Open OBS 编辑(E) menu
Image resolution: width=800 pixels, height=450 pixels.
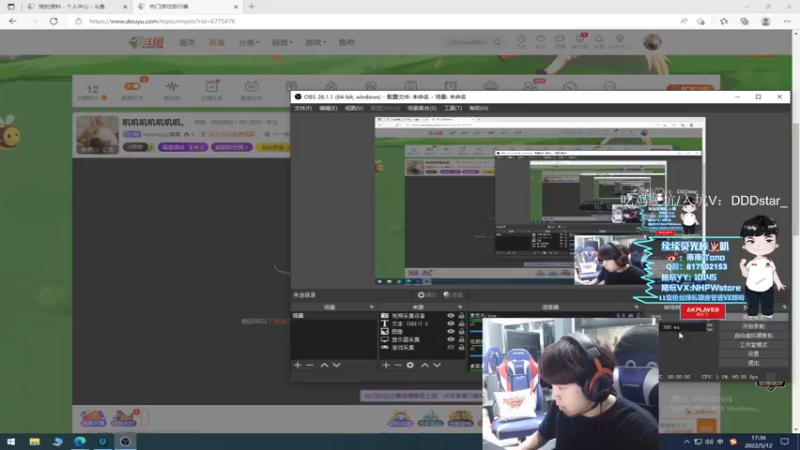(328, 108)
